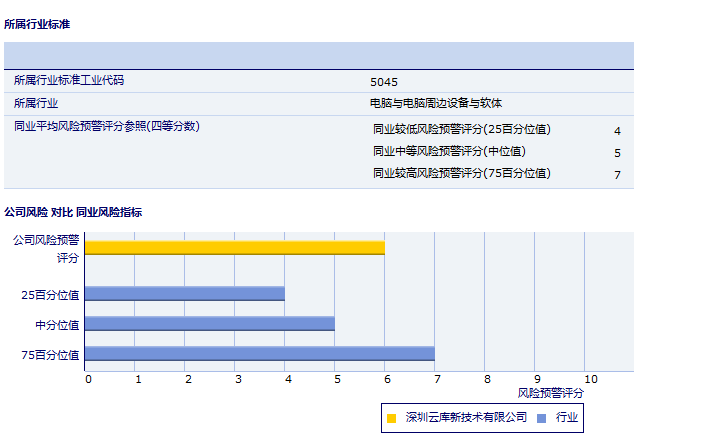Click the blue 行业 legend swatch

(x=541, y=418)
